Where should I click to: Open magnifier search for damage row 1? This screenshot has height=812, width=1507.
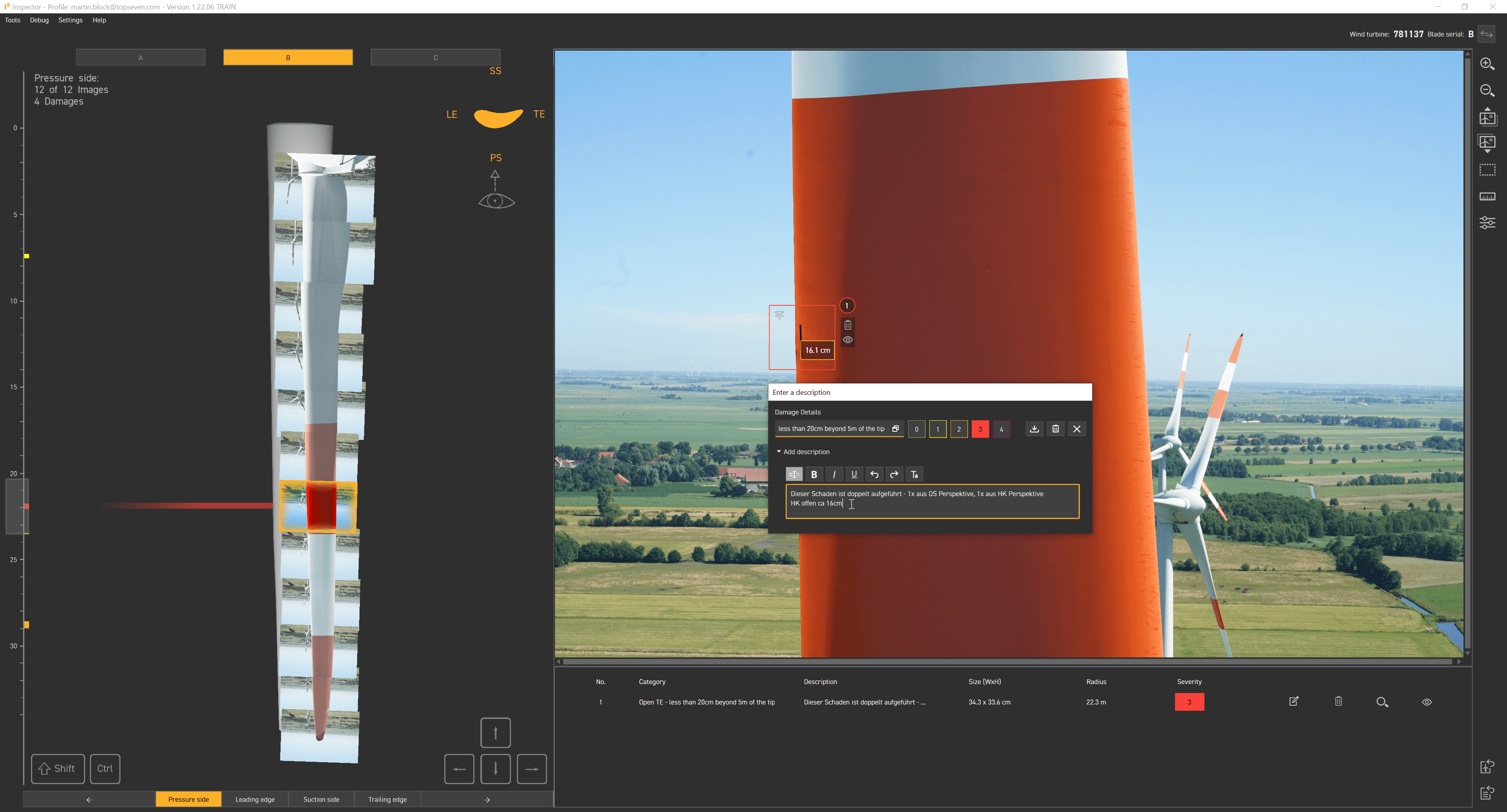coord(1382,702)
